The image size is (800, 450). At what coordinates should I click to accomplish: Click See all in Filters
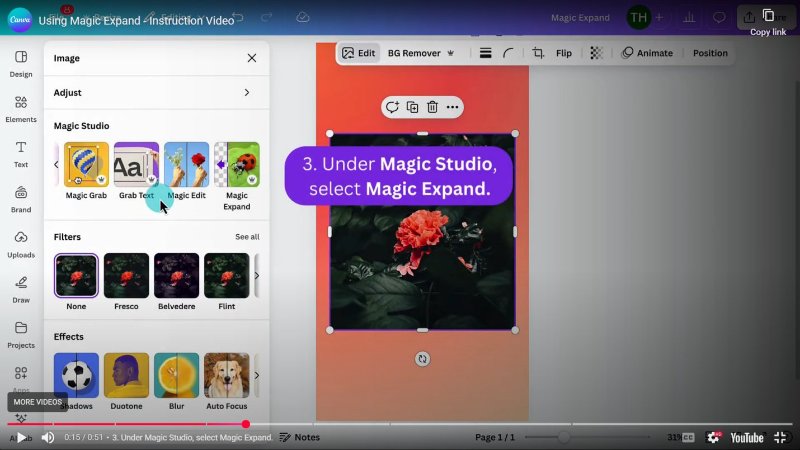[x=247, y=237]
